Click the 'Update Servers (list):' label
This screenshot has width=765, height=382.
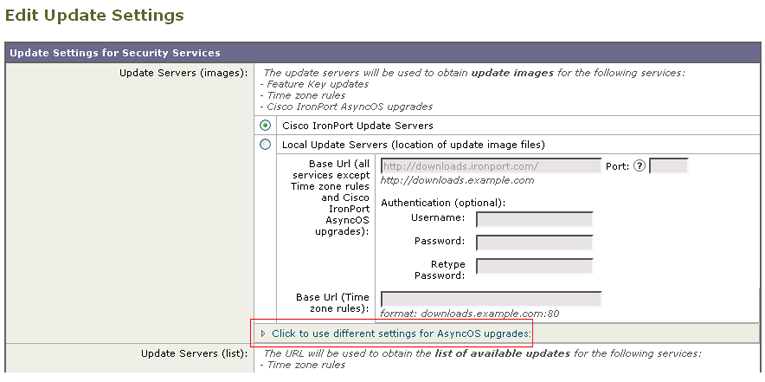pyautogui.click(x=195, y=354)
